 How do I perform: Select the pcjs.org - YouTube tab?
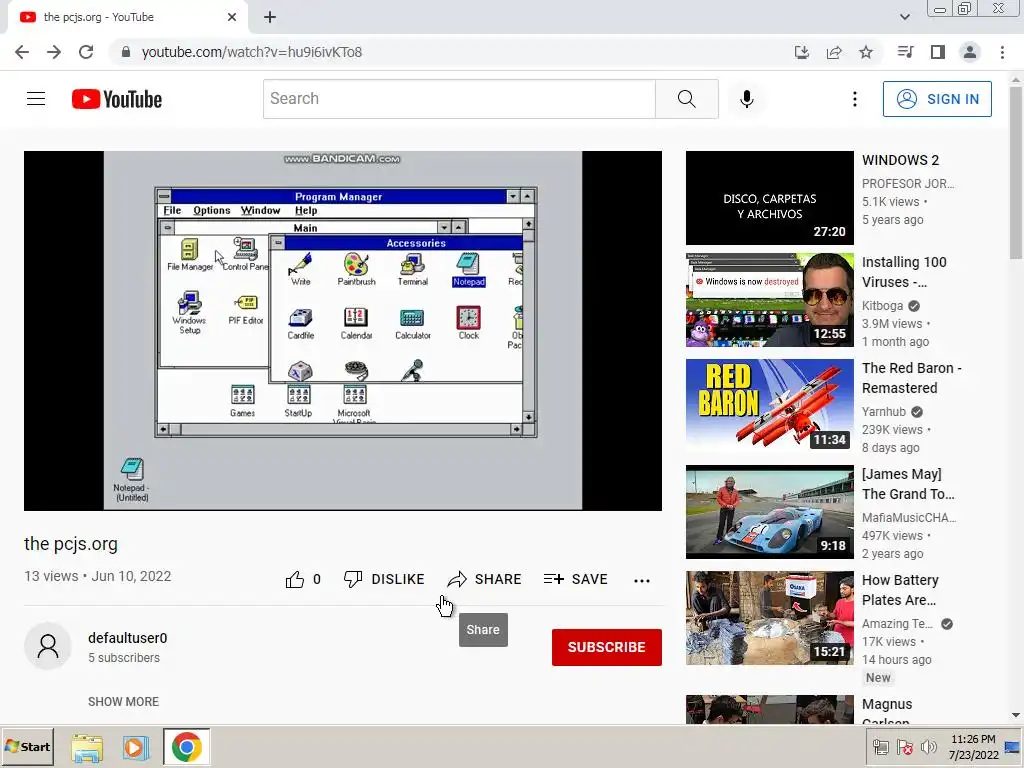click(128, 17)
